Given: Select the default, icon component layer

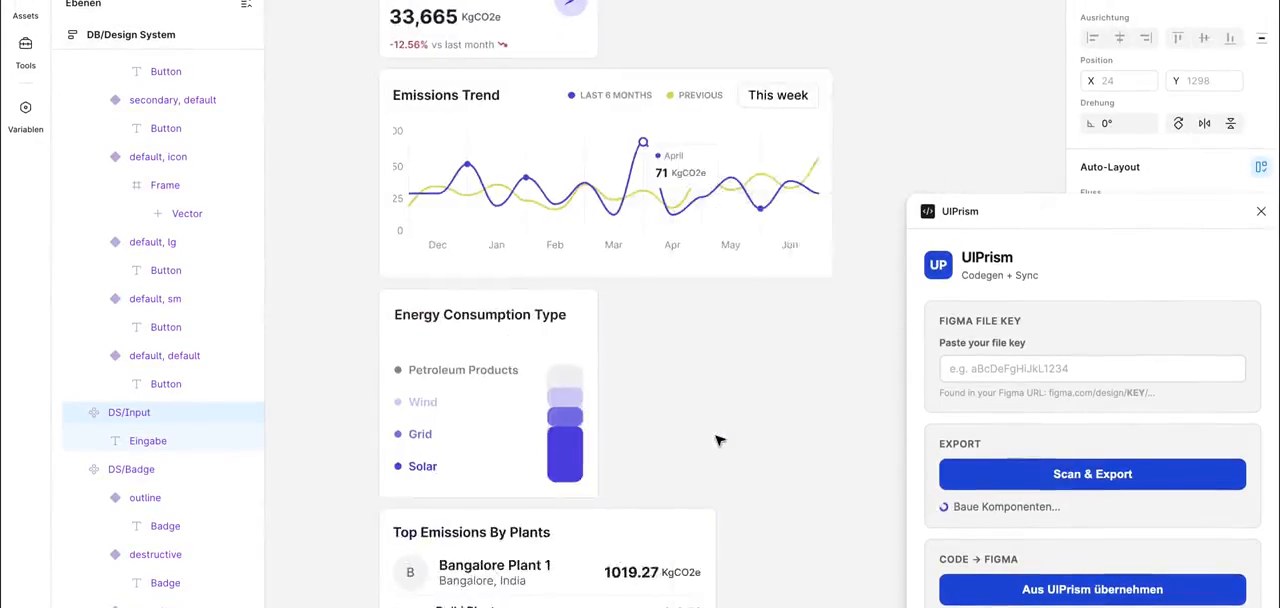Looking at the screenshot, I should (x=158, y=157).
